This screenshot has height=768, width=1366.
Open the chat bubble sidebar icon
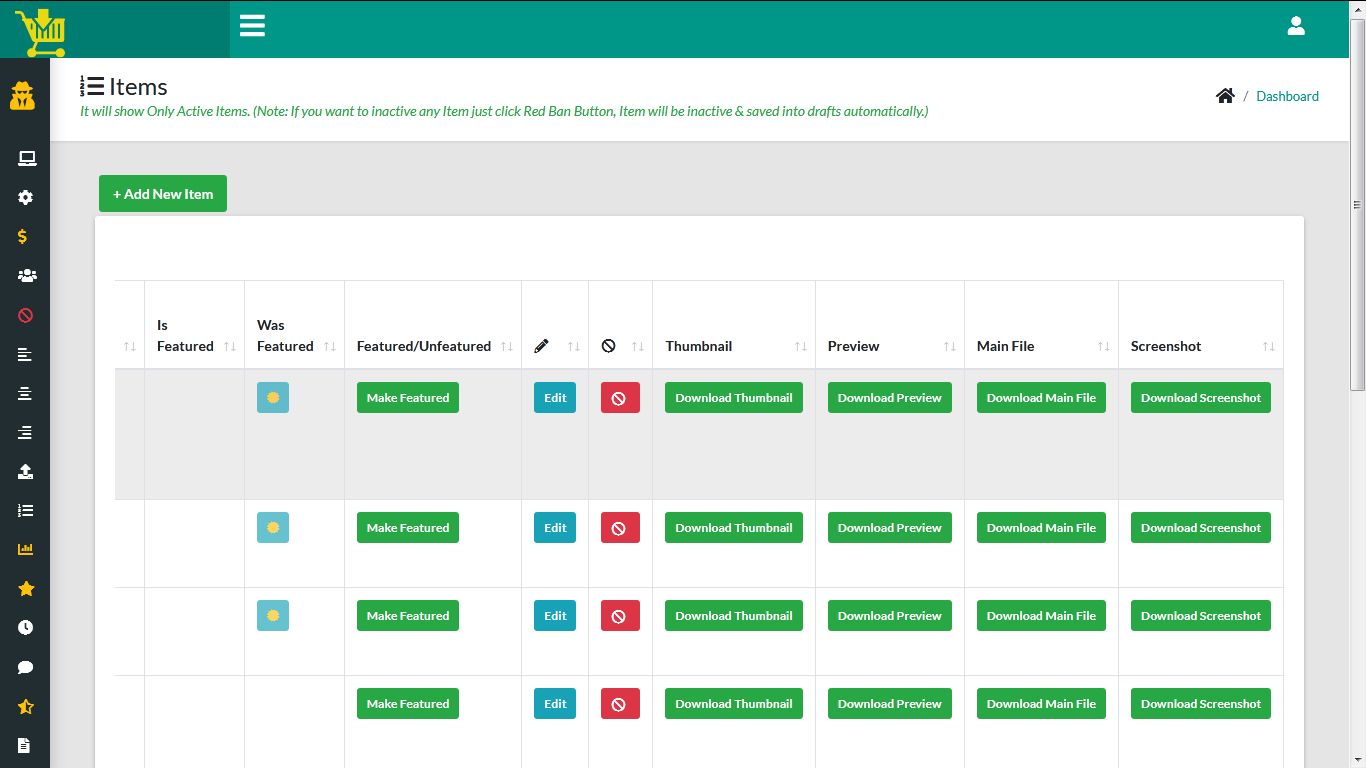26,667
